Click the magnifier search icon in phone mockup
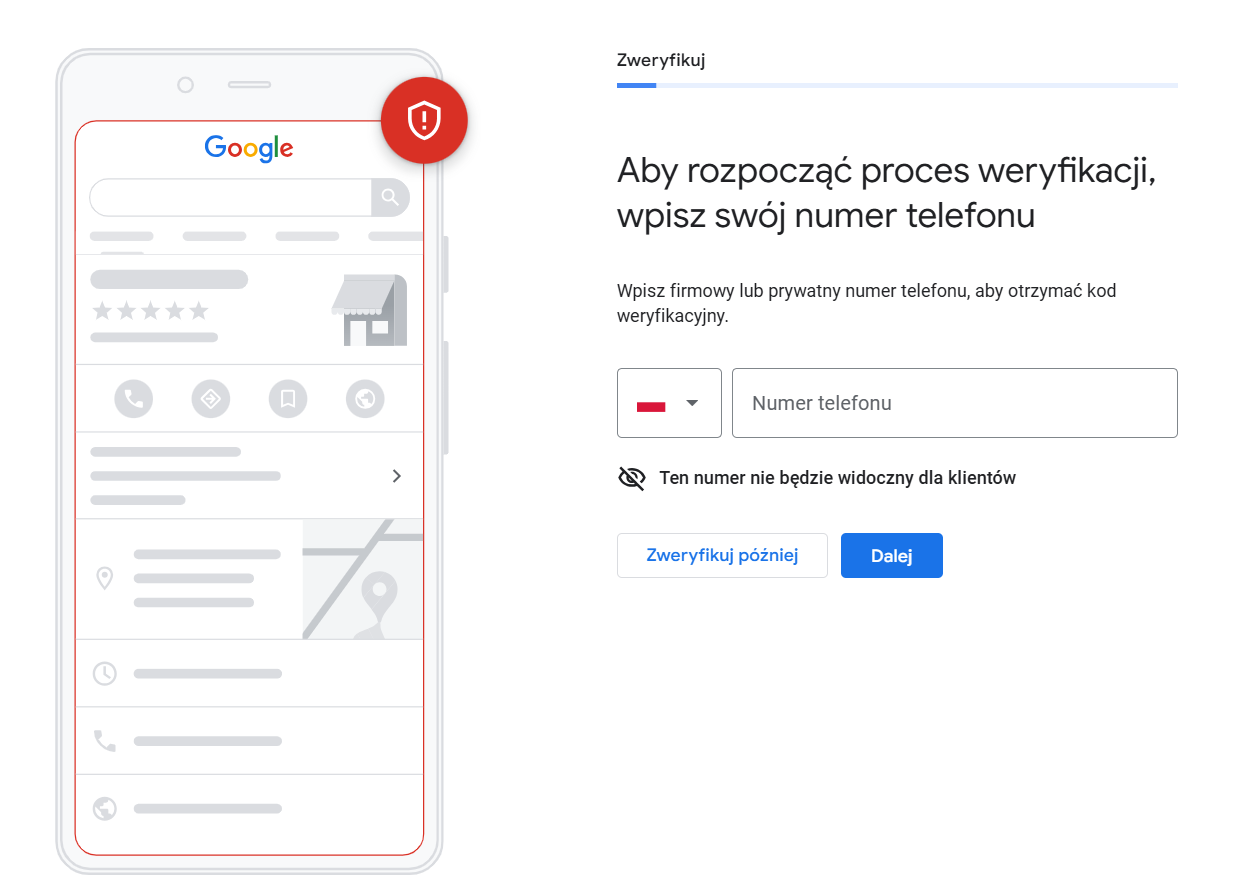The image size is (1257, 877). (390, 197)
